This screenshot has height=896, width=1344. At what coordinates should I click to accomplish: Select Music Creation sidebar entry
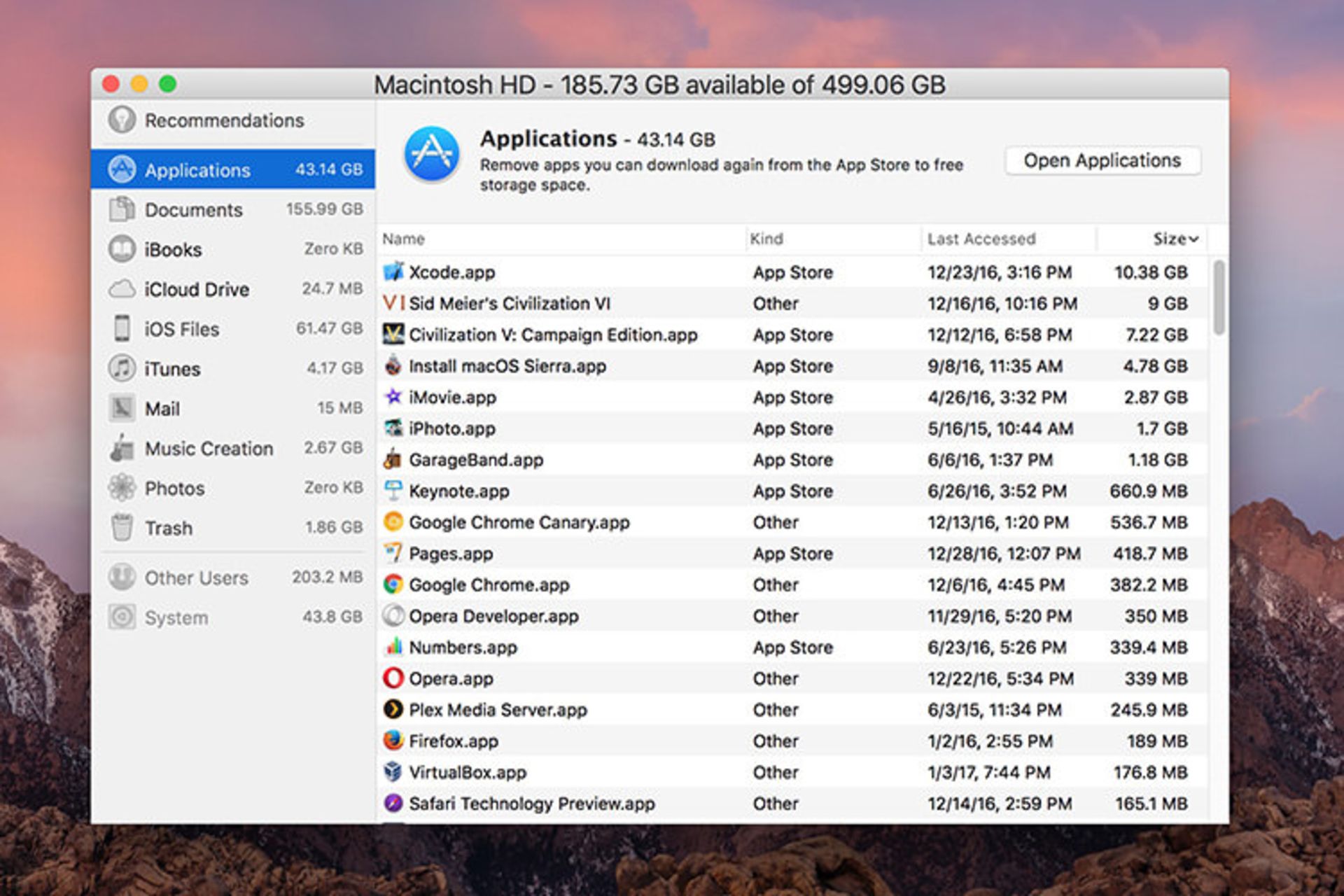[209, 449]
